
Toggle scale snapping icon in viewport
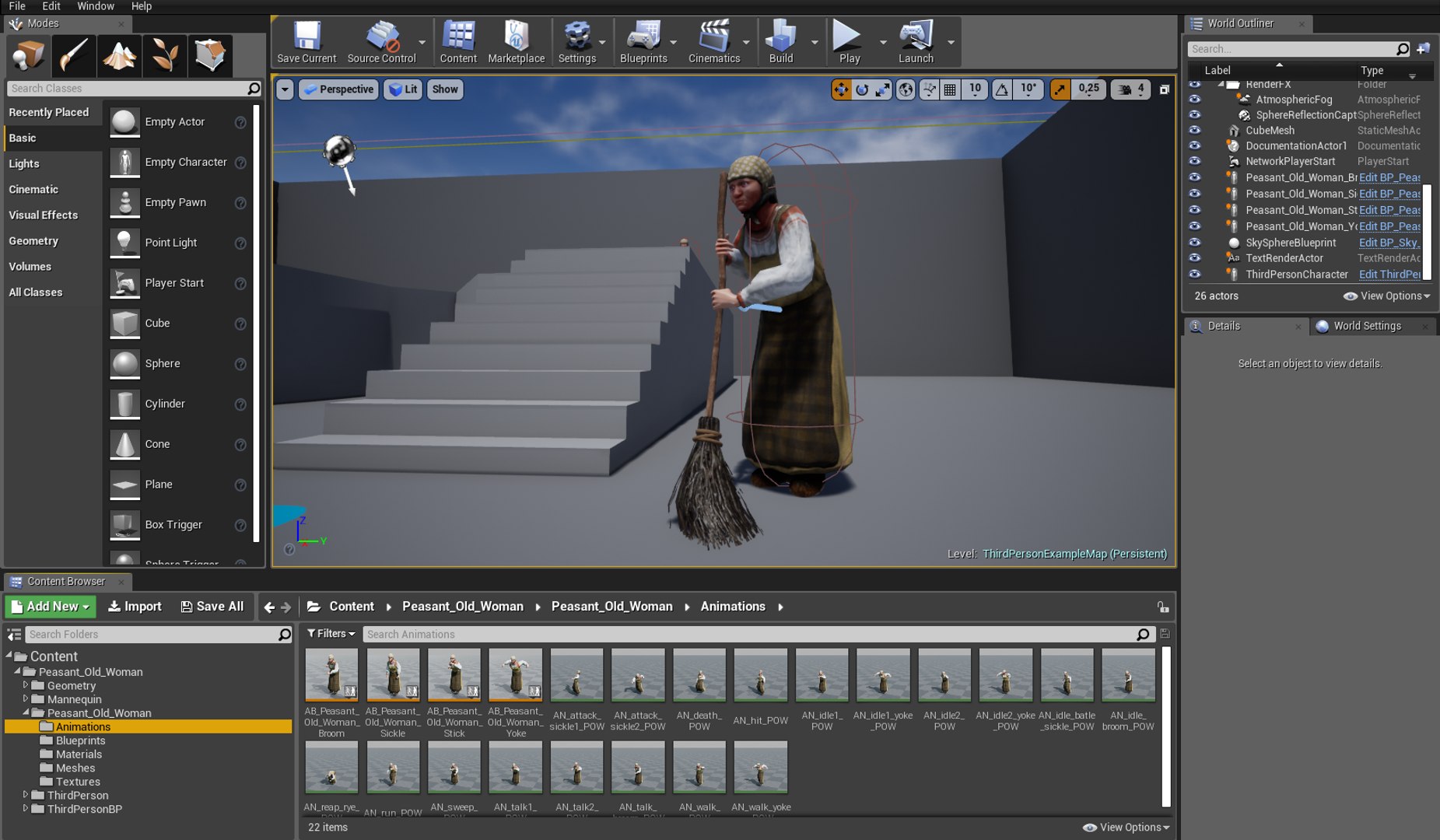(x=1060, y=89)
